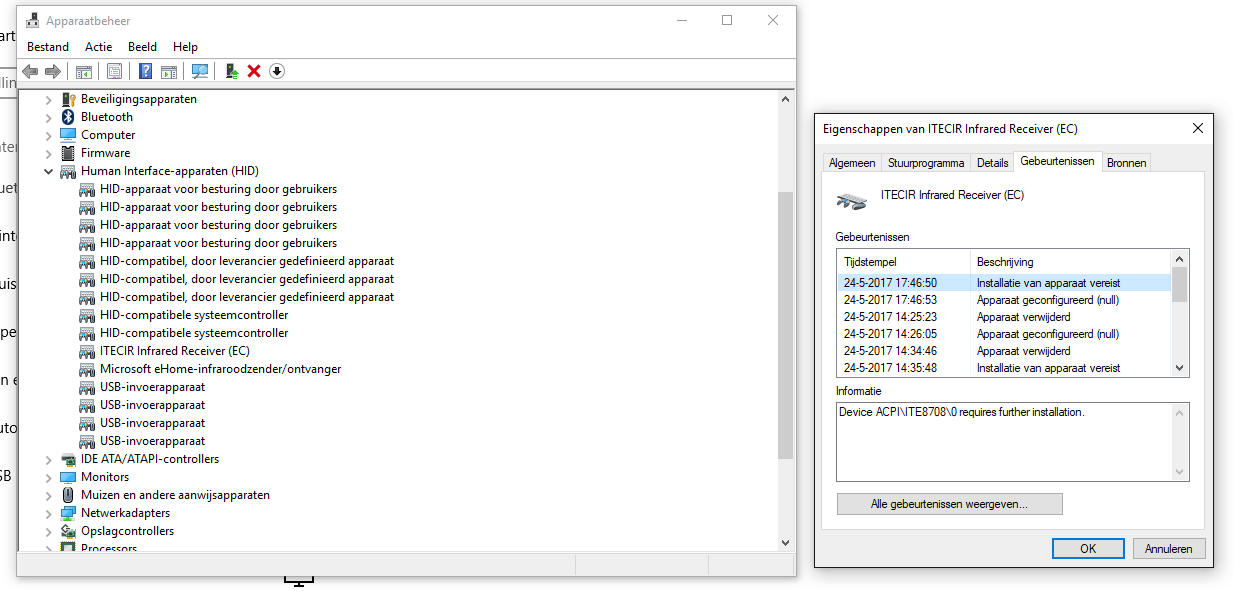This screenshot has width=1244, height=603.
Task: Select the event 24-5-2017 14:35:48
Action: (x=1004, y=368)
